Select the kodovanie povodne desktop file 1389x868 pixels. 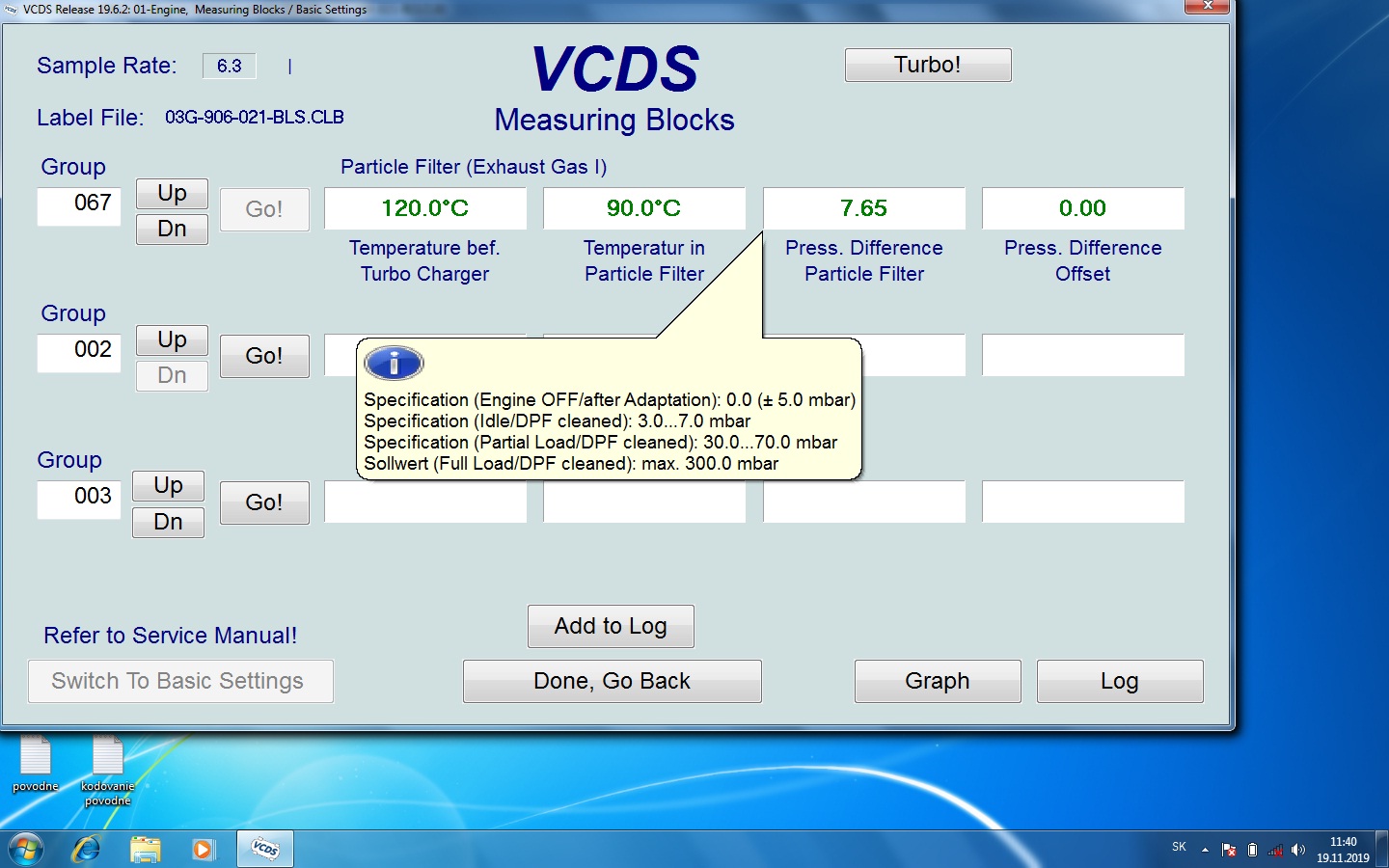(107, 771)
